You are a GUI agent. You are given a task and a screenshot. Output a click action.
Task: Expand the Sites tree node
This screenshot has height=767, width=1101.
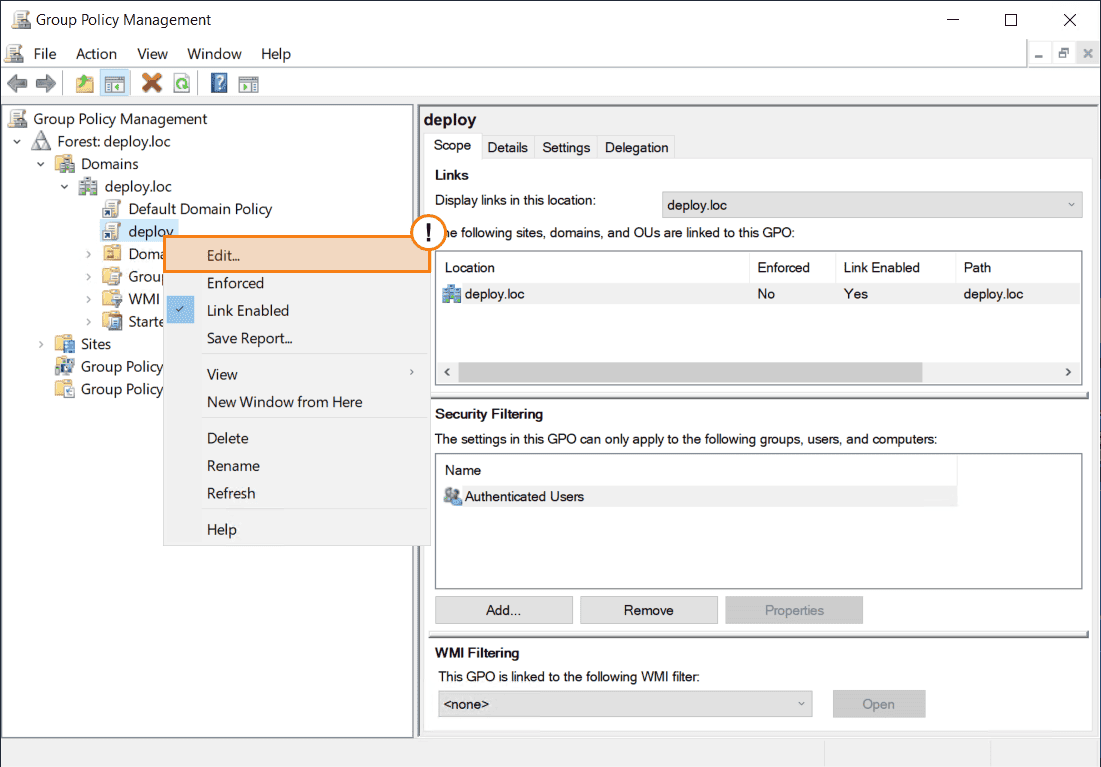(41, 344)
